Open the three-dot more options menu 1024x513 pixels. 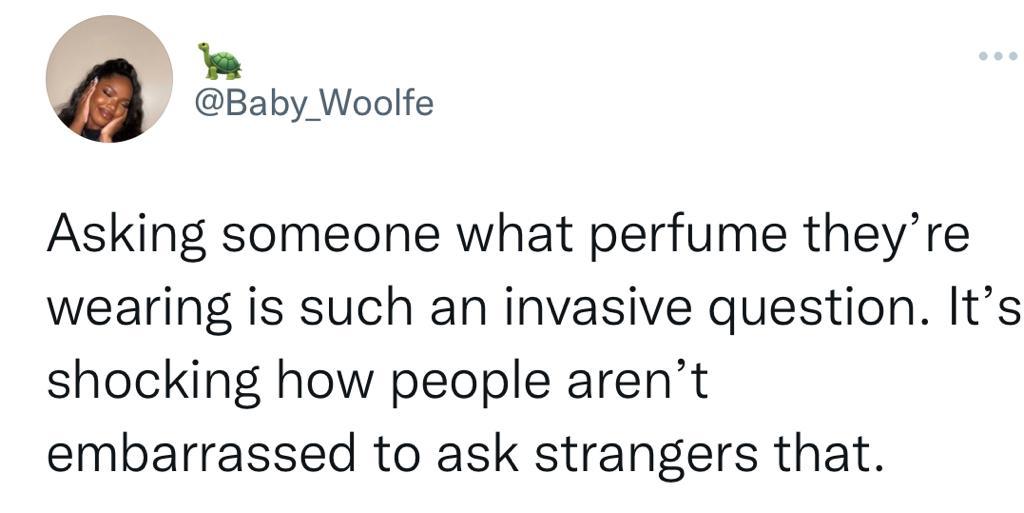997,57
